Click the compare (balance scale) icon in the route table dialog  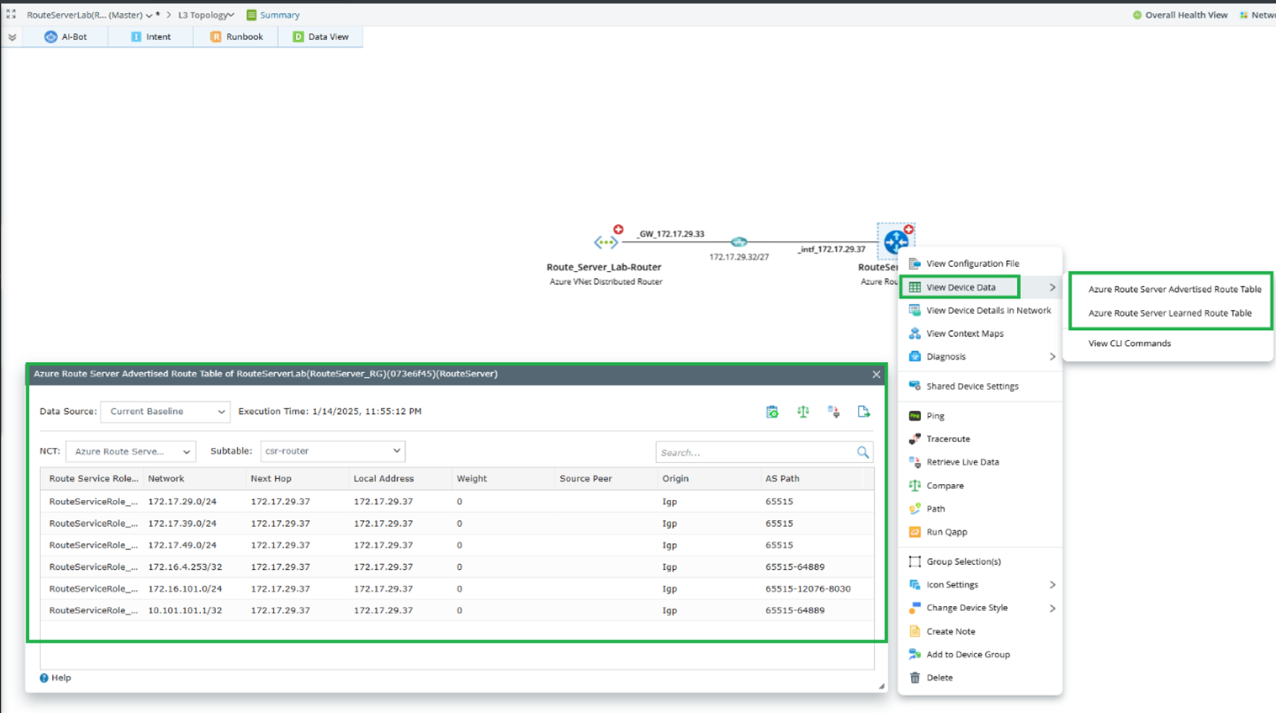[803, 412]
